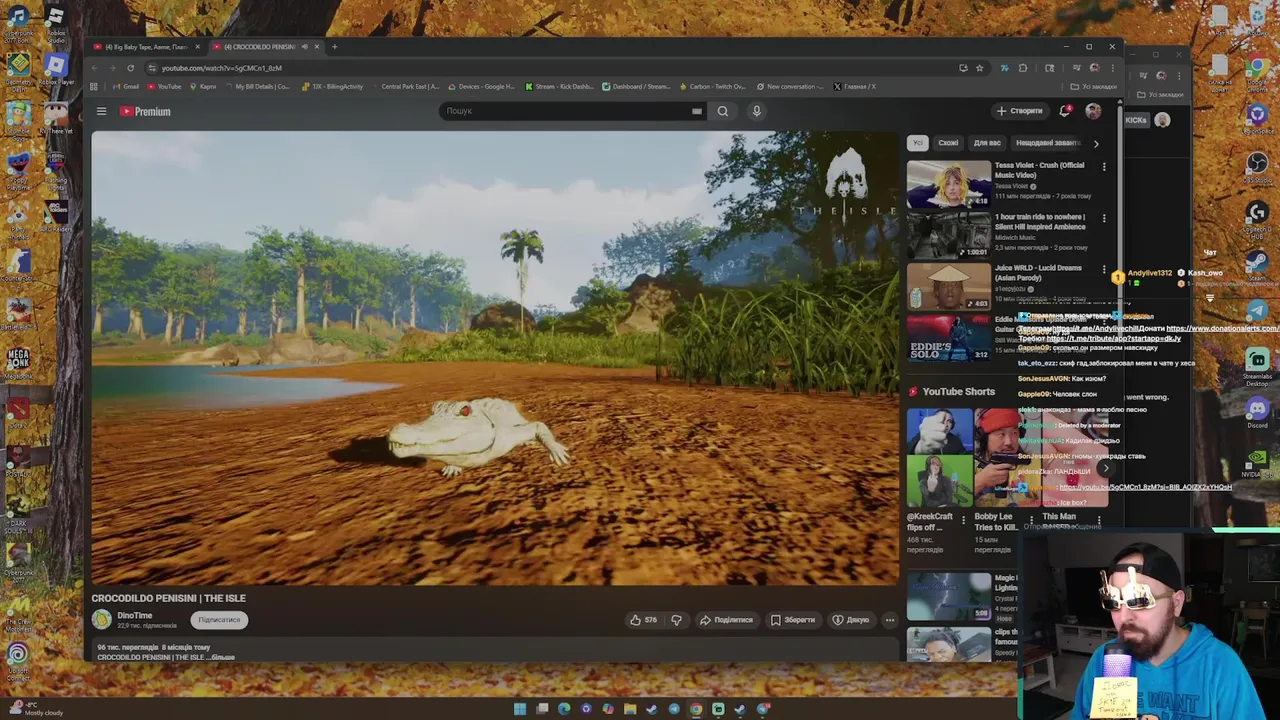Subscribe via Підписатися button

[x=219, y=620]
